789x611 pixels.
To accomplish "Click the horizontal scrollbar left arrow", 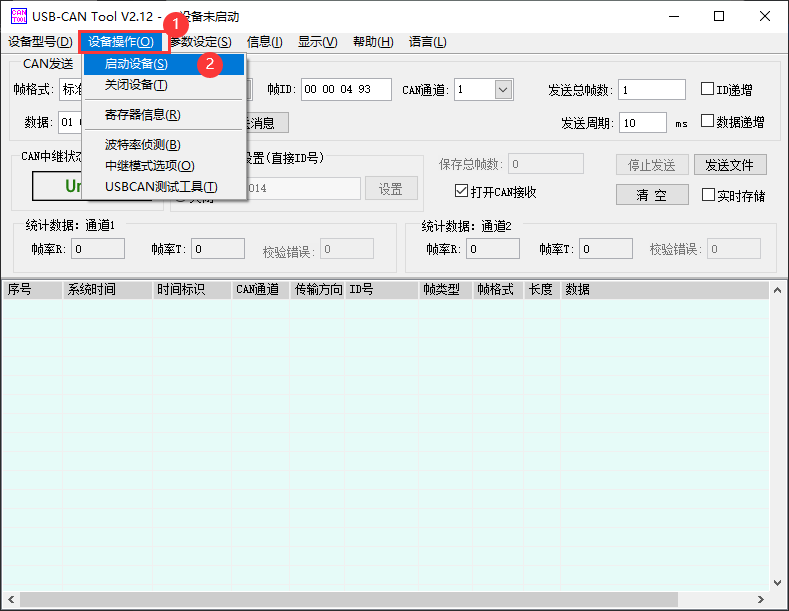I will pos(11,599).
